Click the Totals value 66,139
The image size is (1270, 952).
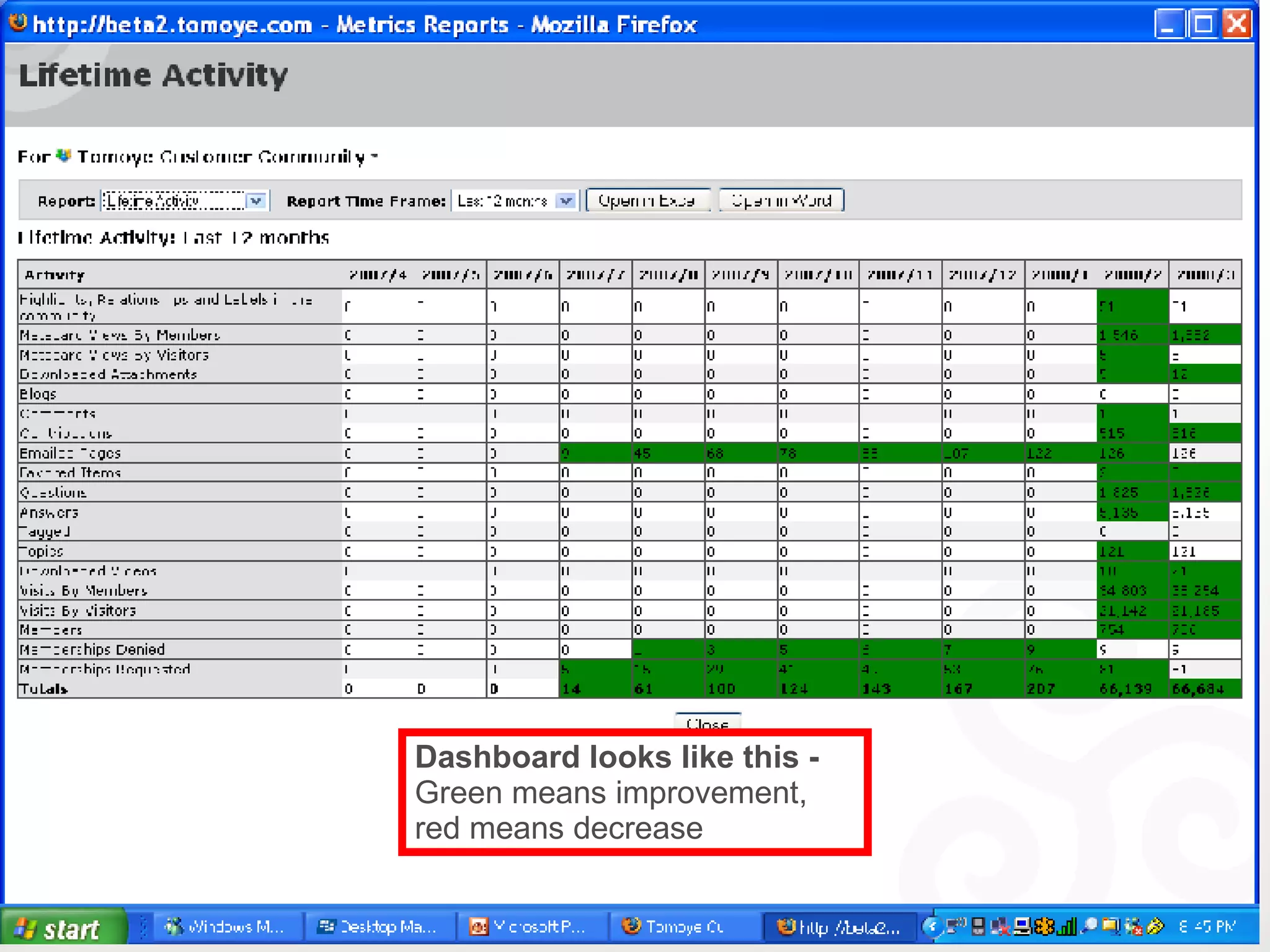(1126, 689)
